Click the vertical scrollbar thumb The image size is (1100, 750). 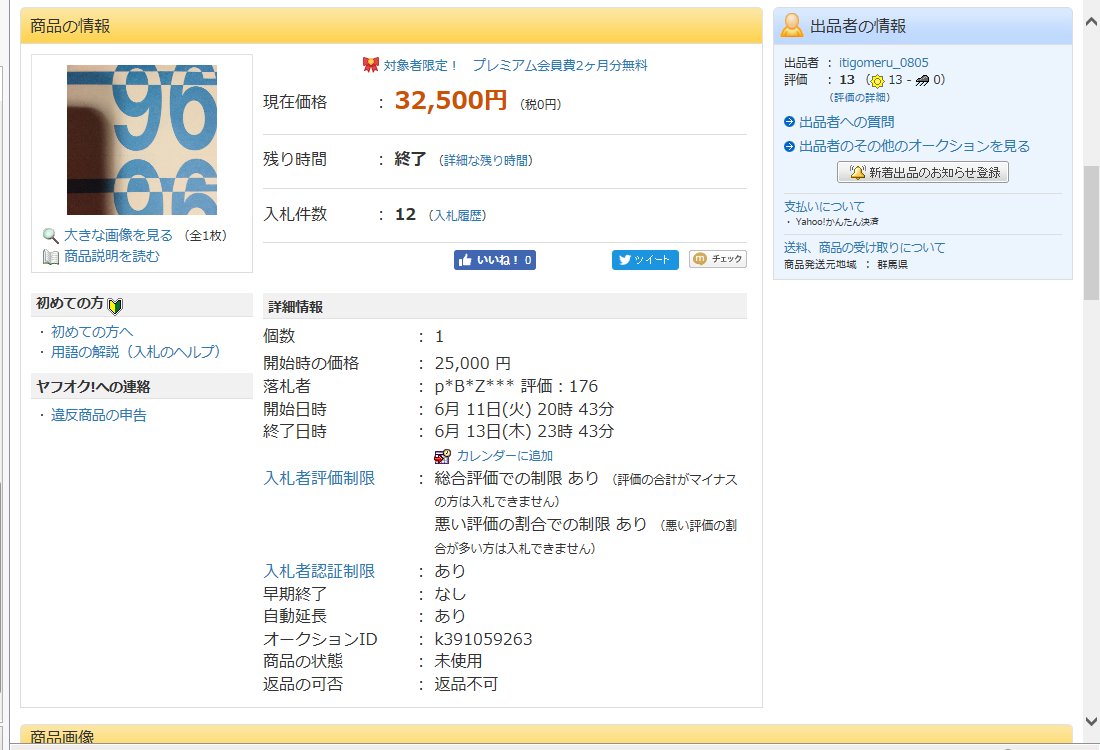1091,233
